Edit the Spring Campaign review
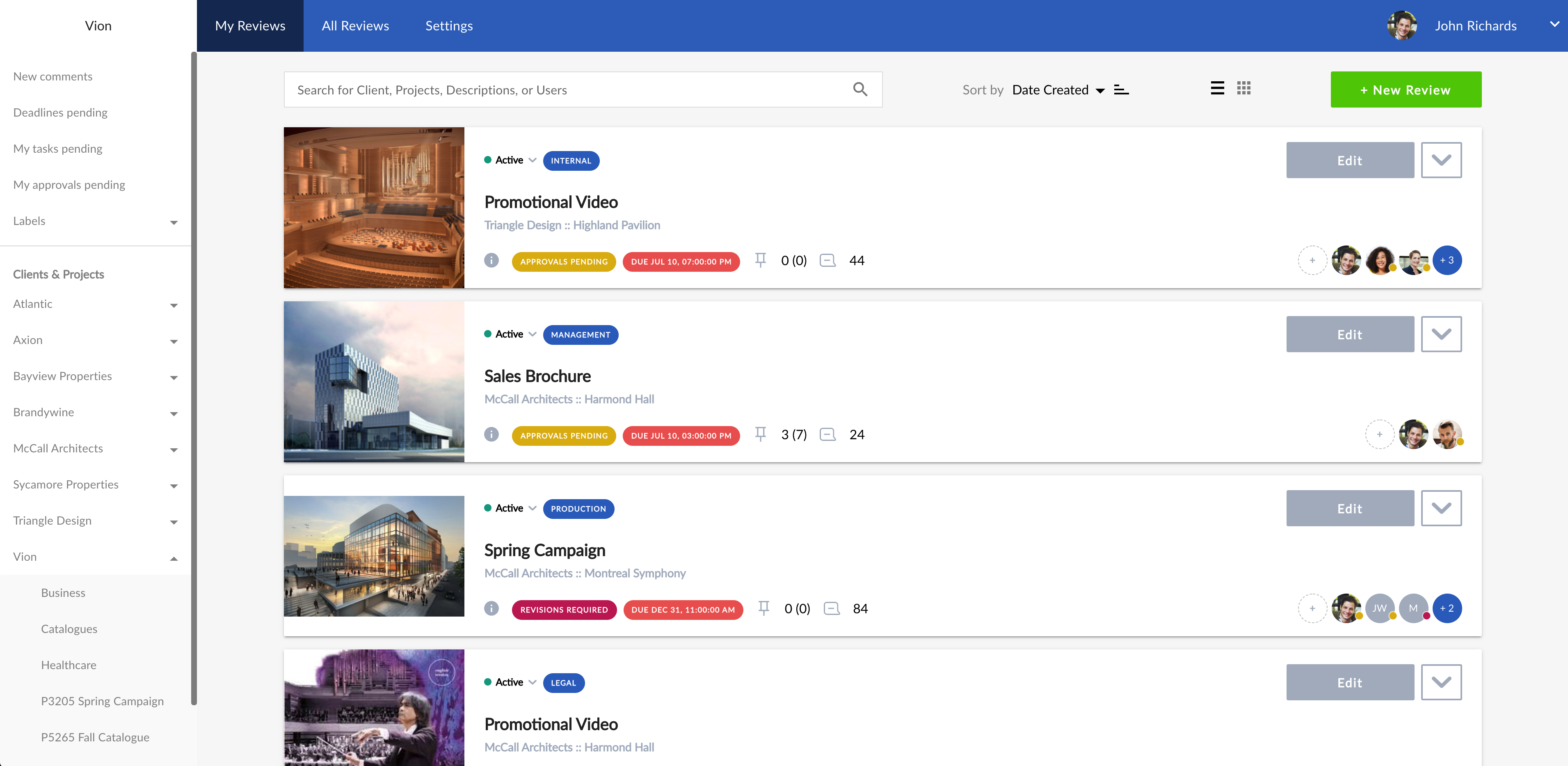 tap(1349, 508)
